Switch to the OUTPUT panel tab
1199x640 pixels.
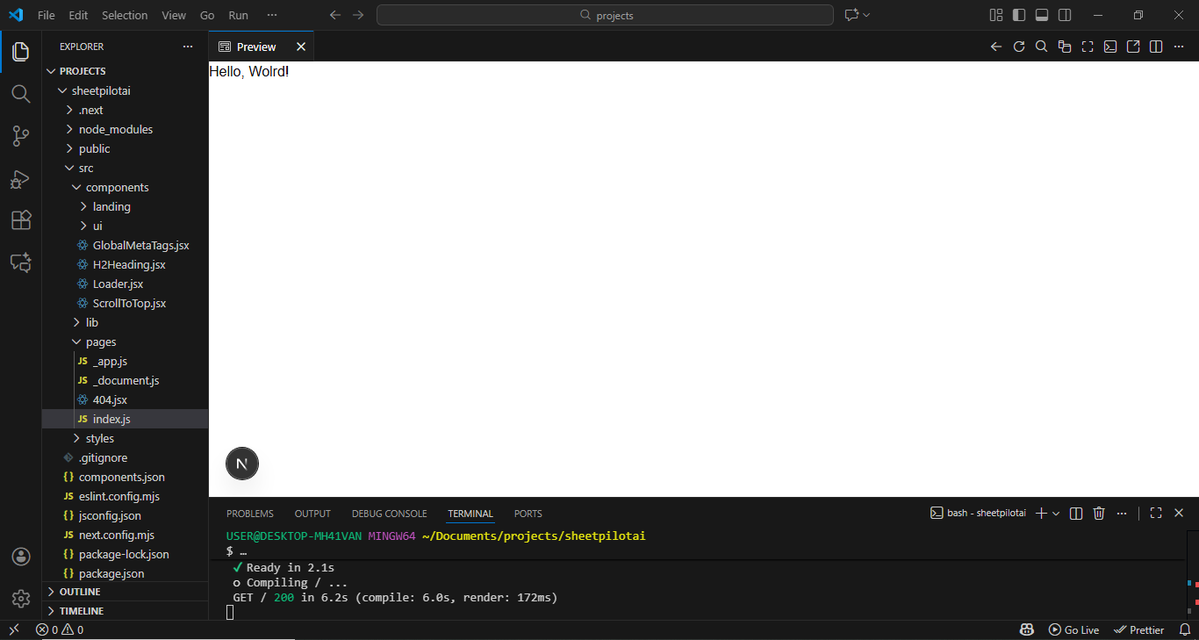coord(313,513)
